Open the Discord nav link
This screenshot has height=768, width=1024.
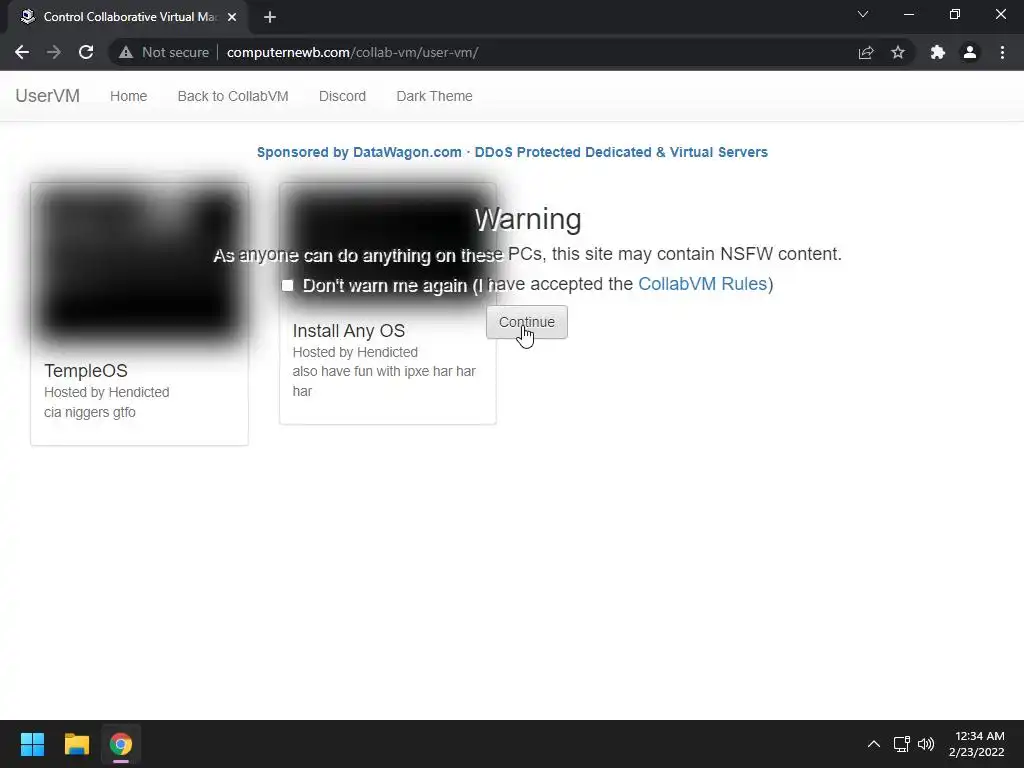[x=342, y=96]
